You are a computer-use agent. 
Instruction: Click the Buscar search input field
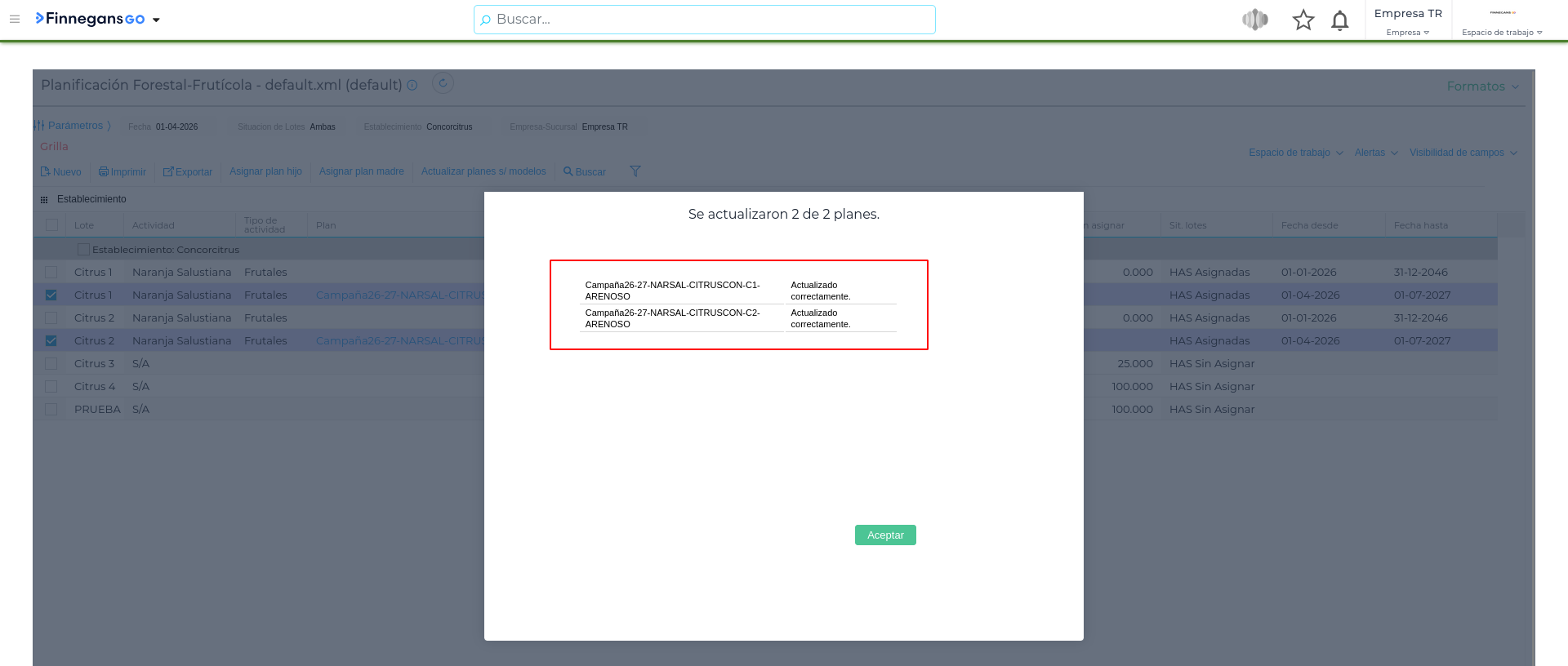(704, 20)
